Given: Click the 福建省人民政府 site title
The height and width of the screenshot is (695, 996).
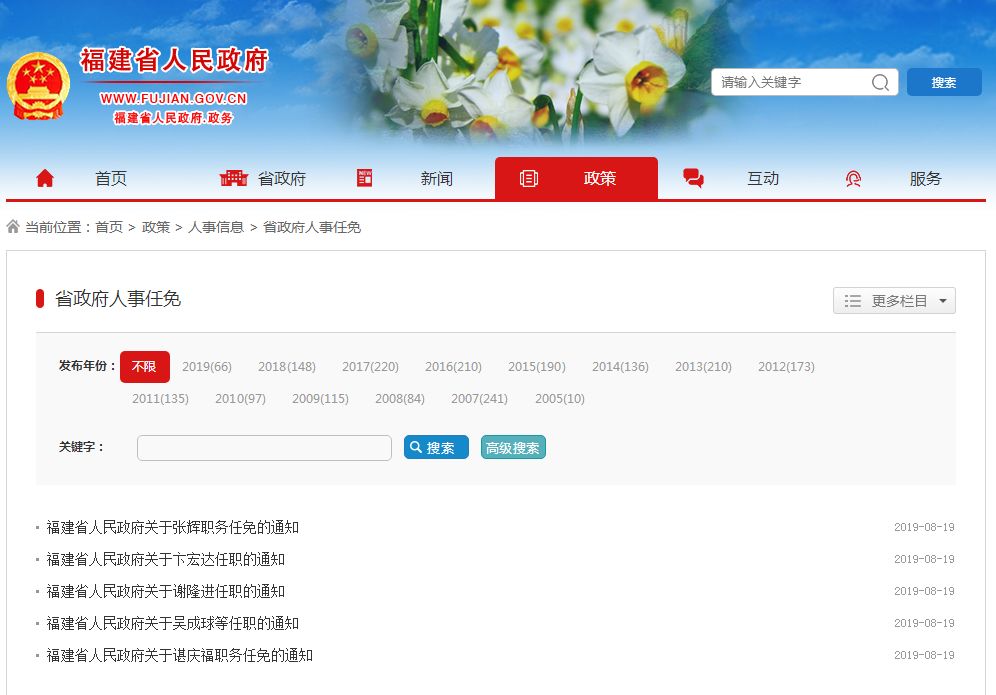Looking at the screenshot, I should click(174, 60).
